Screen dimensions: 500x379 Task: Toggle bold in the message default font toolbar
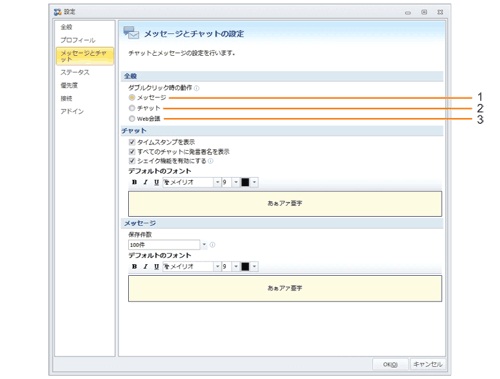[134, 267]
